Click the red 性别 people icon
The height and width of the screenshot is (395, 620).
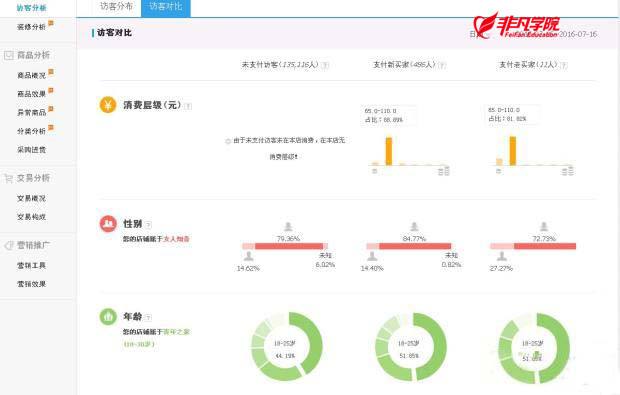(108, 224)
